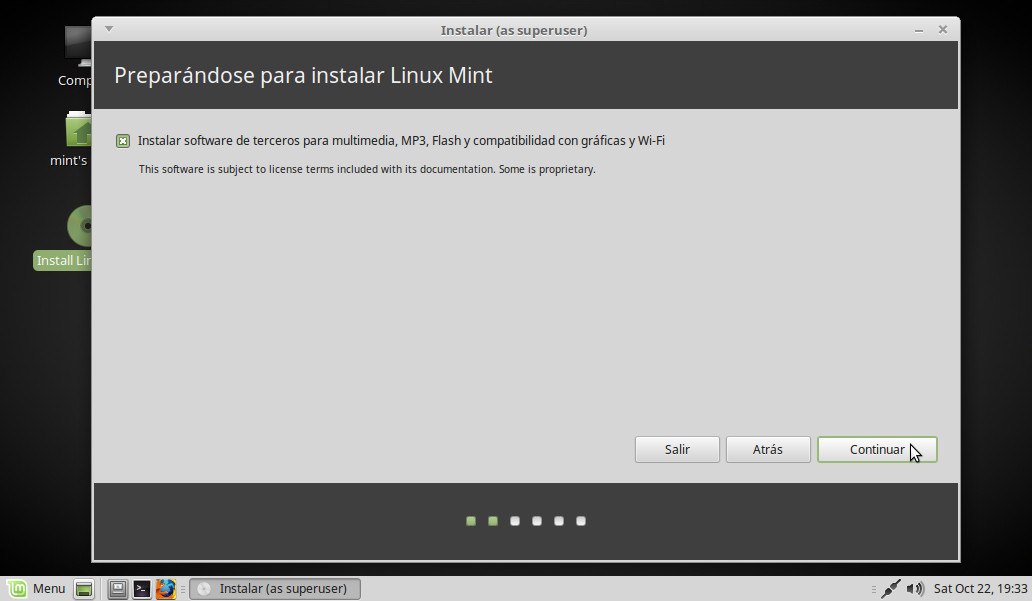
Task: Open the file manager panel launcher
Action: tap(118, 589)
